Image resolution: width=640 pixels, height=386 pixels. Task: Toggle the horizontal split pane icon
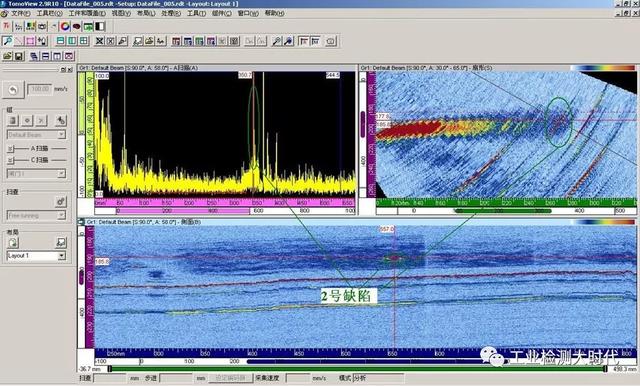(x=60, y=41)
